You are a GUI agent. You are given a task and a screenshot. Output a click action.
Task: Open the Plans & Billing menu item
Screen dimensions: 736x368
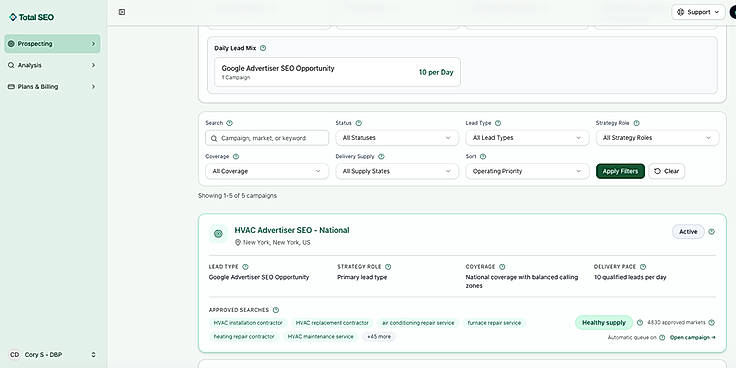coord(53,87)
